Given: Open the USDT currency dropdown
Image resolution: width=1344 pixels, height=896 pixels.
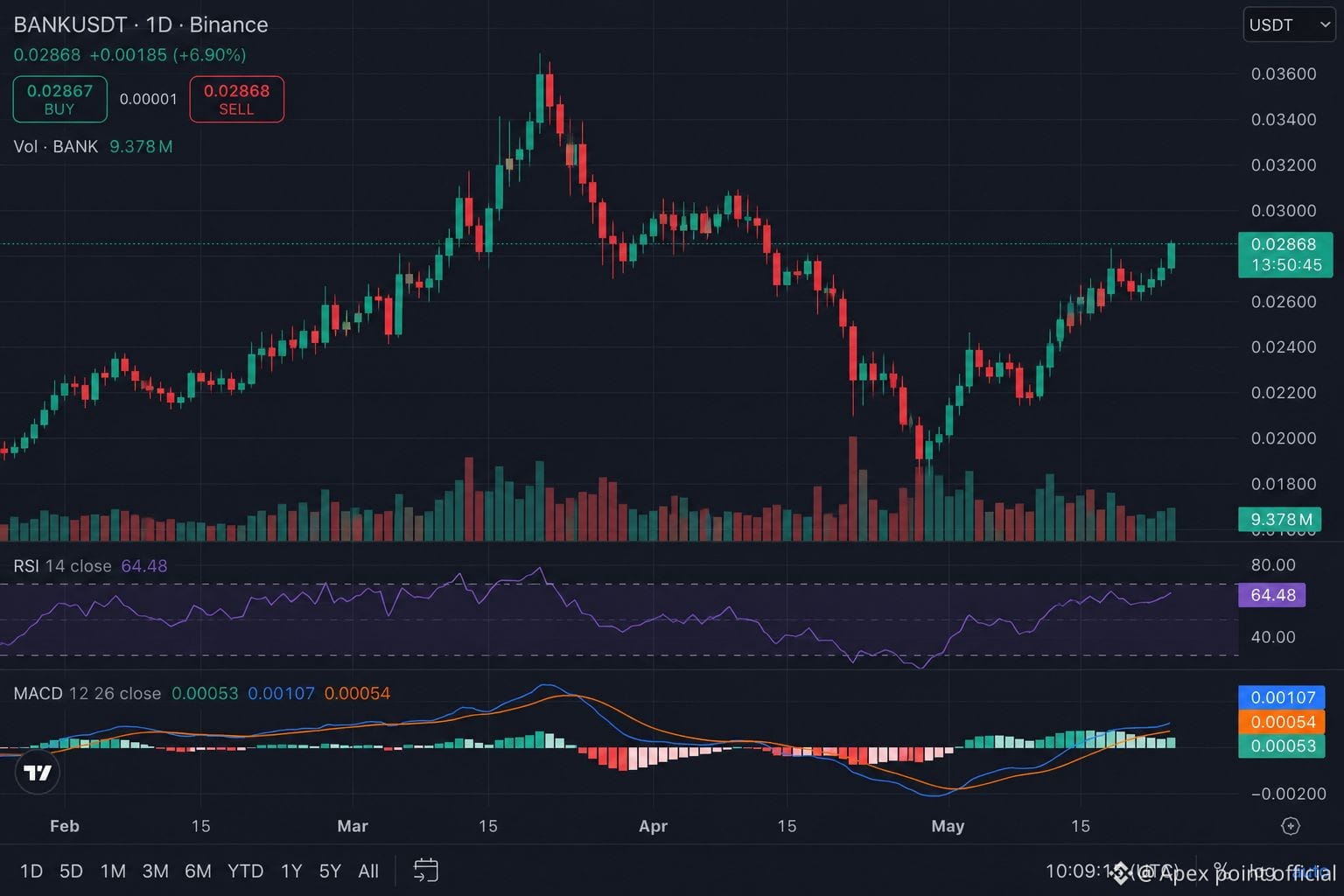Looking at the screenshot, I should (x=1289, y=24).
